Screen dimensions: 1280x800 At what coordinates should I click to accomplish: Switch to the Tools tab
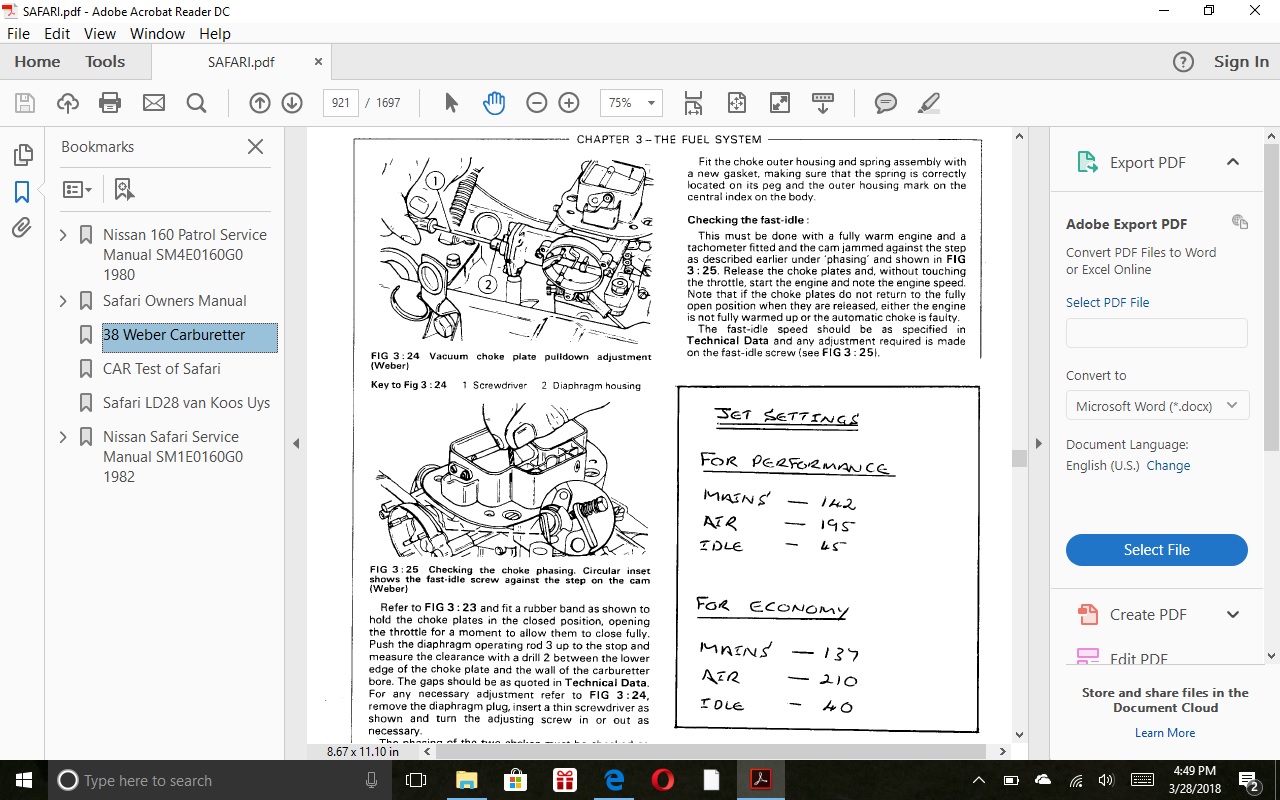tap(105, 61)
